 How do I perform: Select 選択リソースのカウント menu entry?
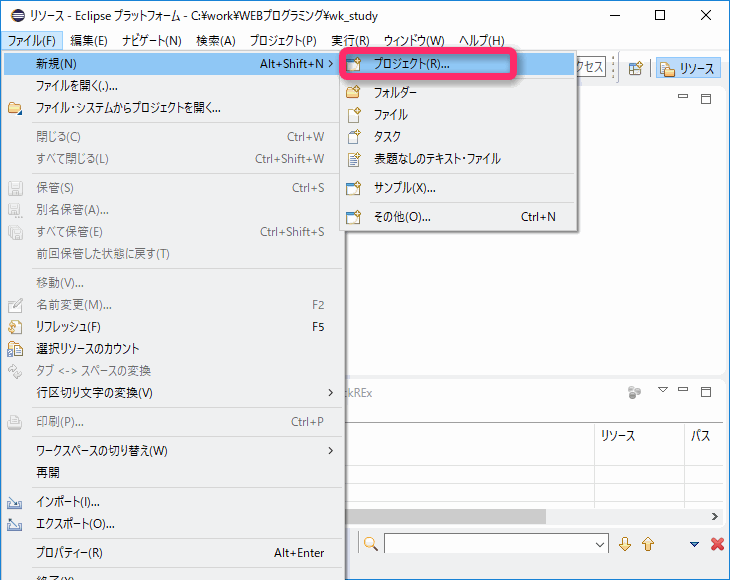pyautogui.click(x=172, y=349)
